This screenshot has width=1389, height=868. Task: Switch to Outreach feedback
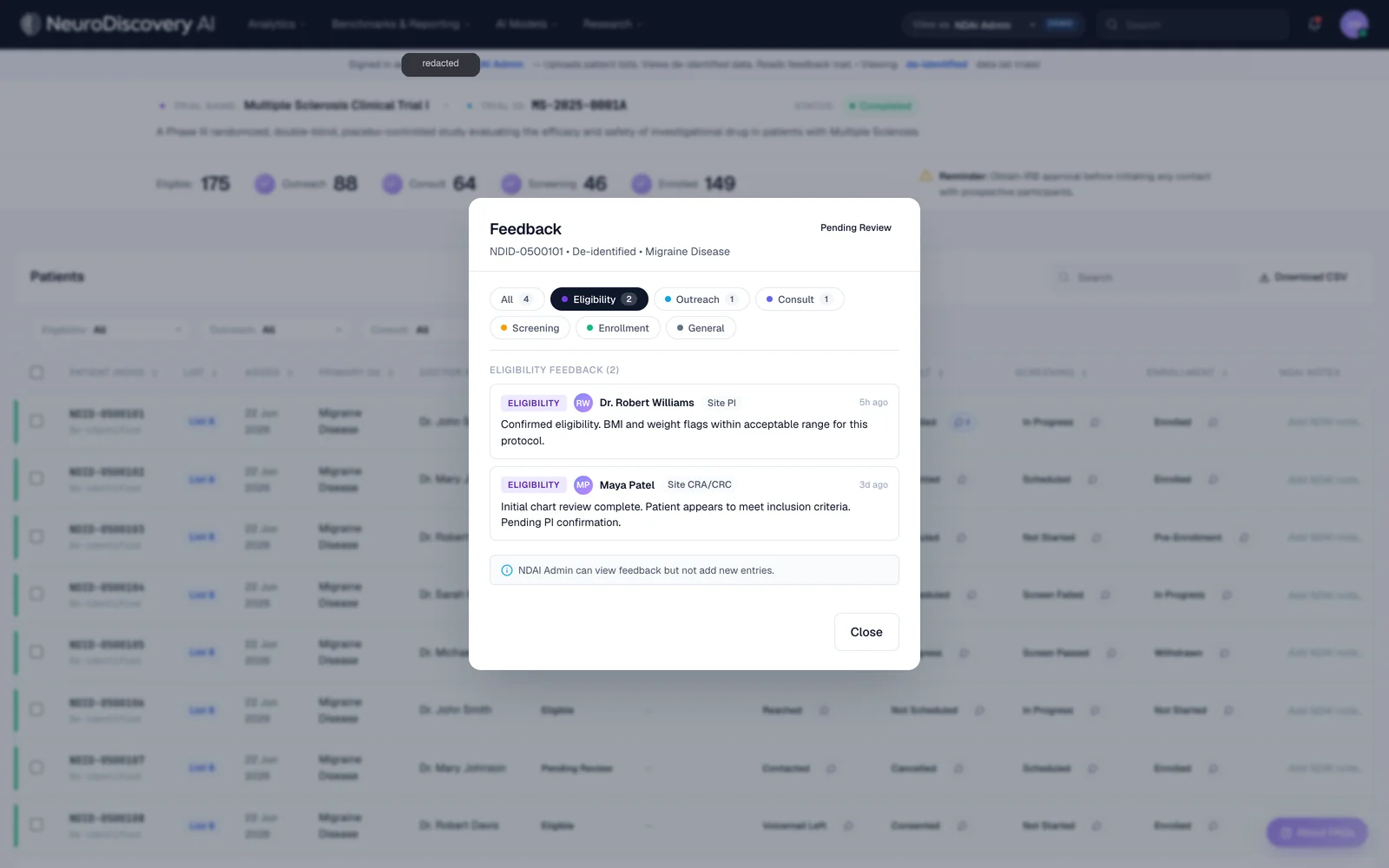pos(701,299)
